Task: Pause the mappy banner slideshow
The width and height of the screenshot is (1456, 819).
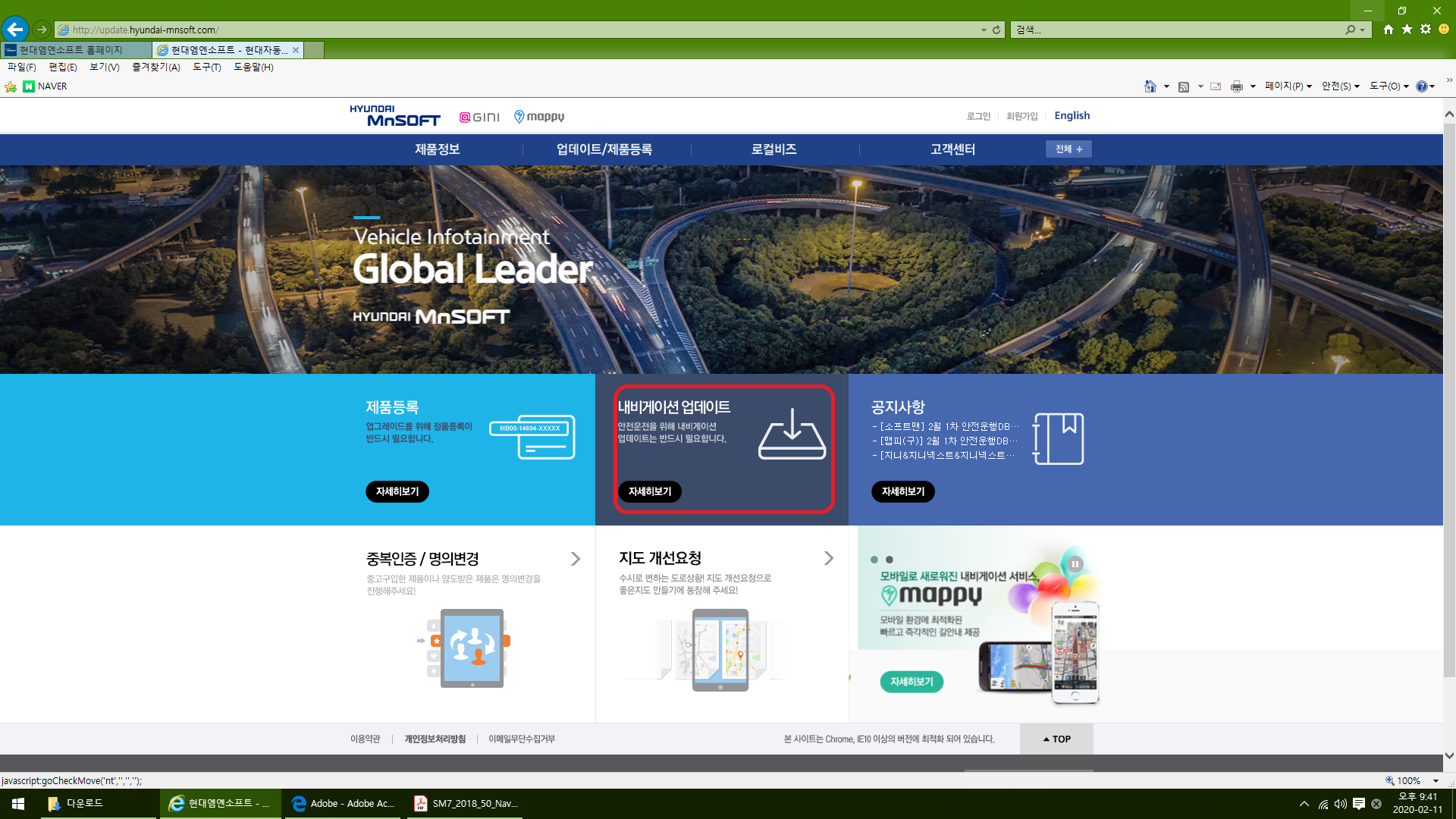Action: point(1075,564)
